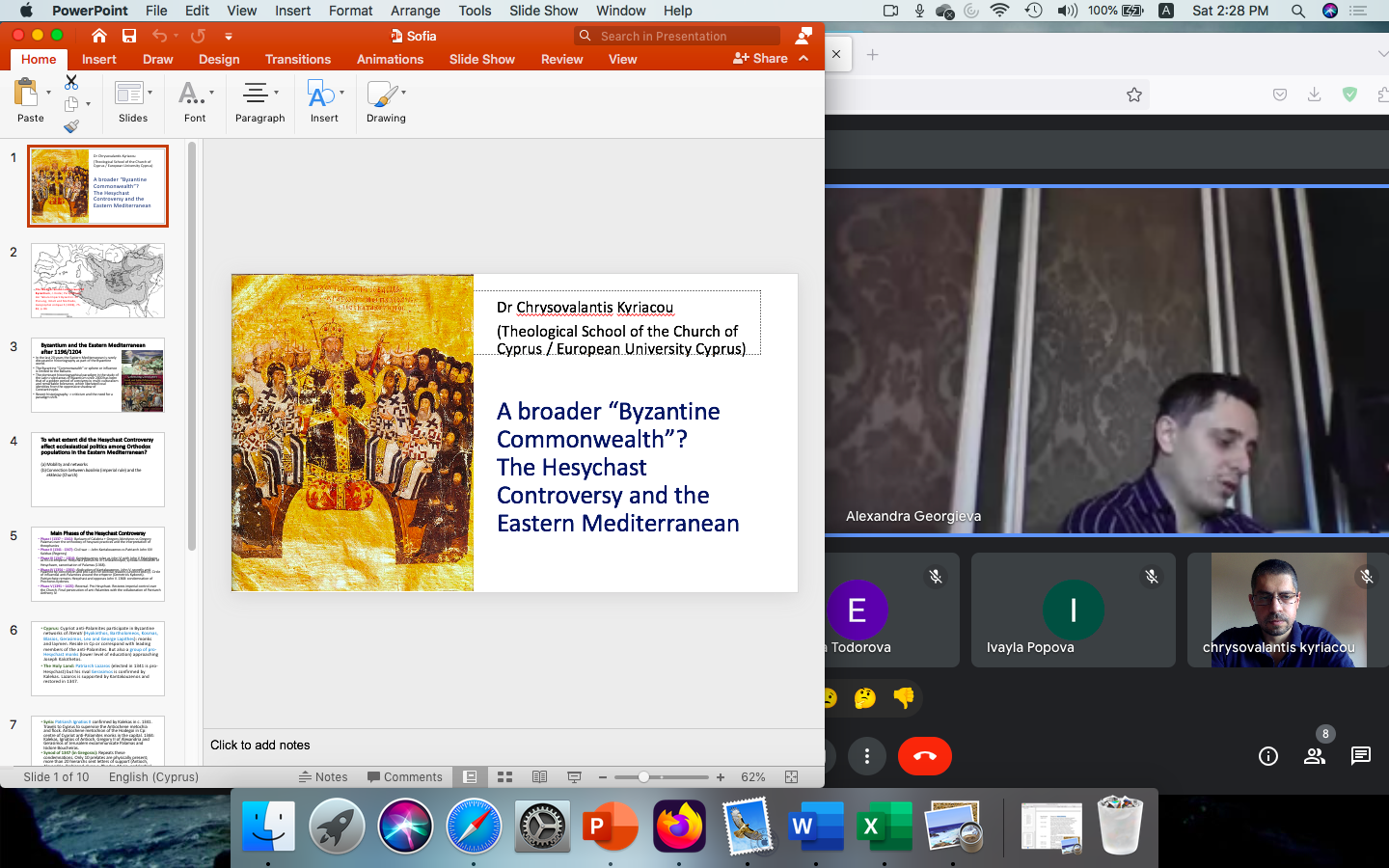Click the slide thumbnail pane scrollbar
Viewport: 1389px width, 868px height.
point(192,347)
